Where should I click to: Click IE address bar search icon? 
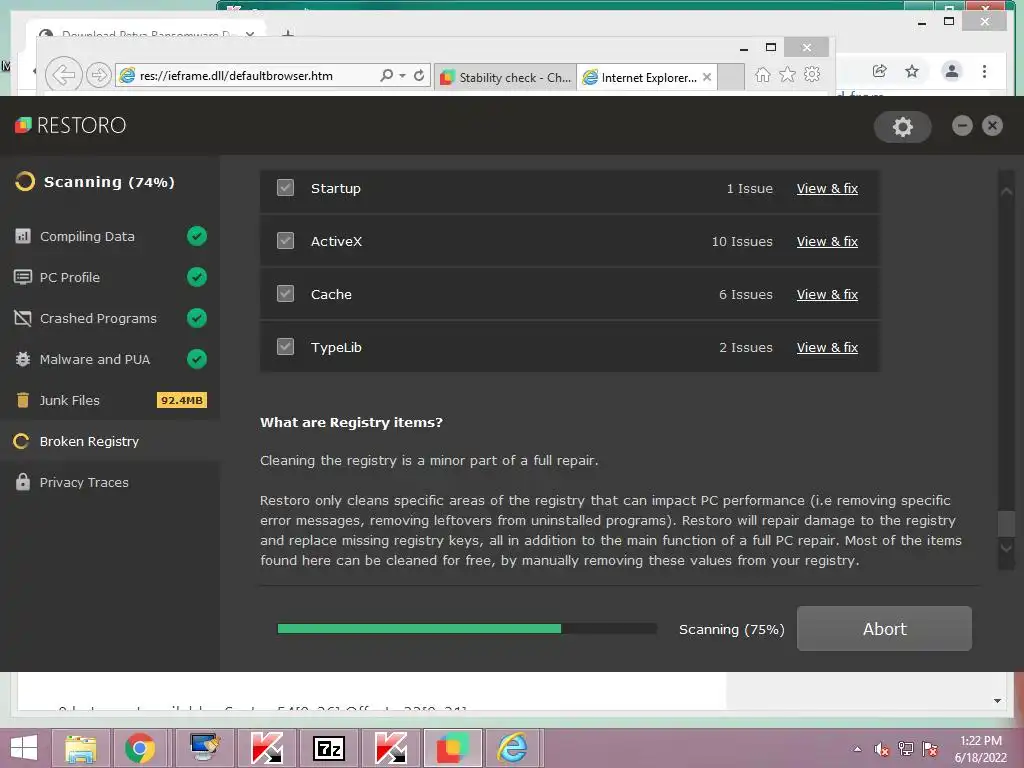click(387, 76)
